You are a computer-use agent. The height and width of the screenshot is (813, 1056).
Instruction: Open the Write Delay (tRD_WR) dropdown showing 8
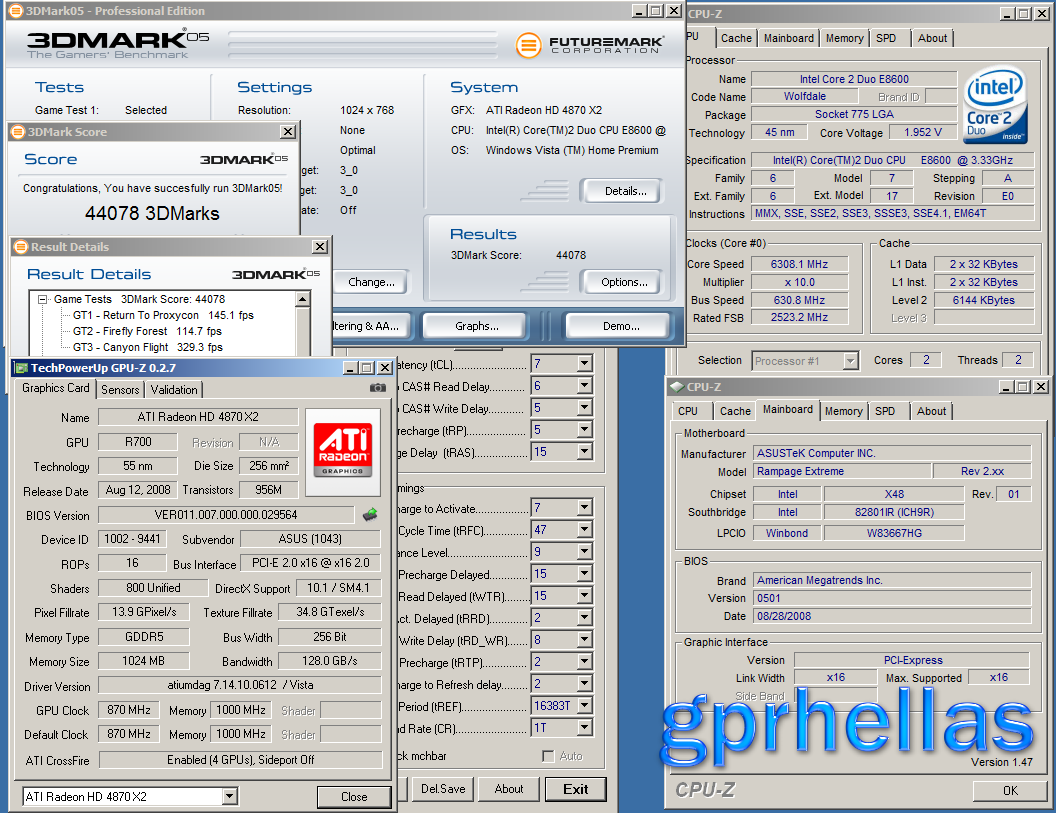584,639
